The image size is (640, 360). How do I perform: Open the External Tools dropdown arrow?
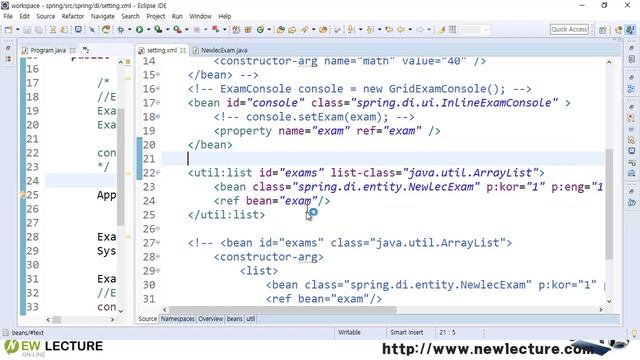pos(186,29)
